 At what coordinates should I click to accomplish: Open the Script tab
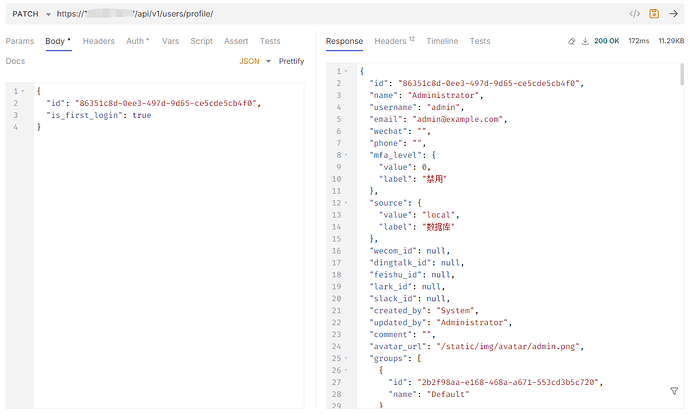point(201,41)
